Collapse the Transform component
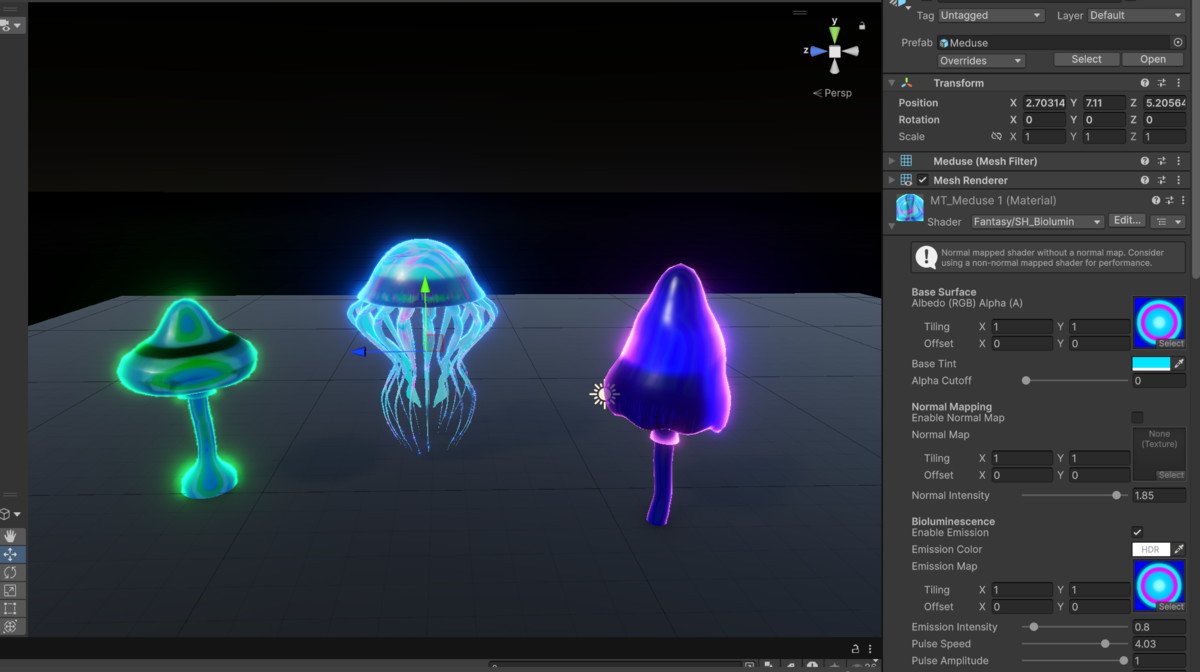Image resolution: width=1200 pixels, height=672 pixels. (891, 82)
